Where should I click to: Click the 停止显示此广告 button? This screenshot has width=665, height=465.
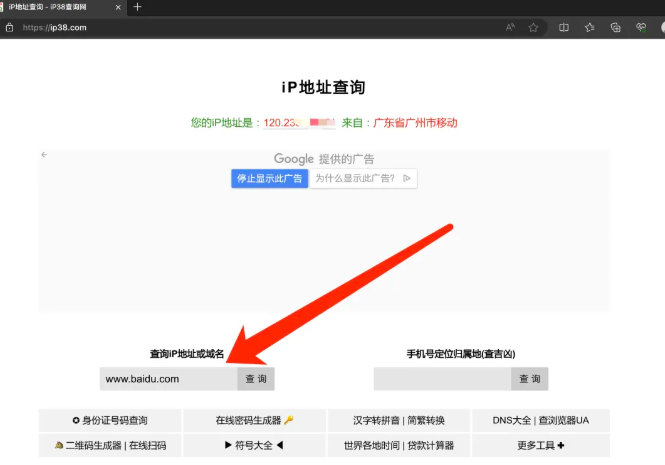coord(270,179)
